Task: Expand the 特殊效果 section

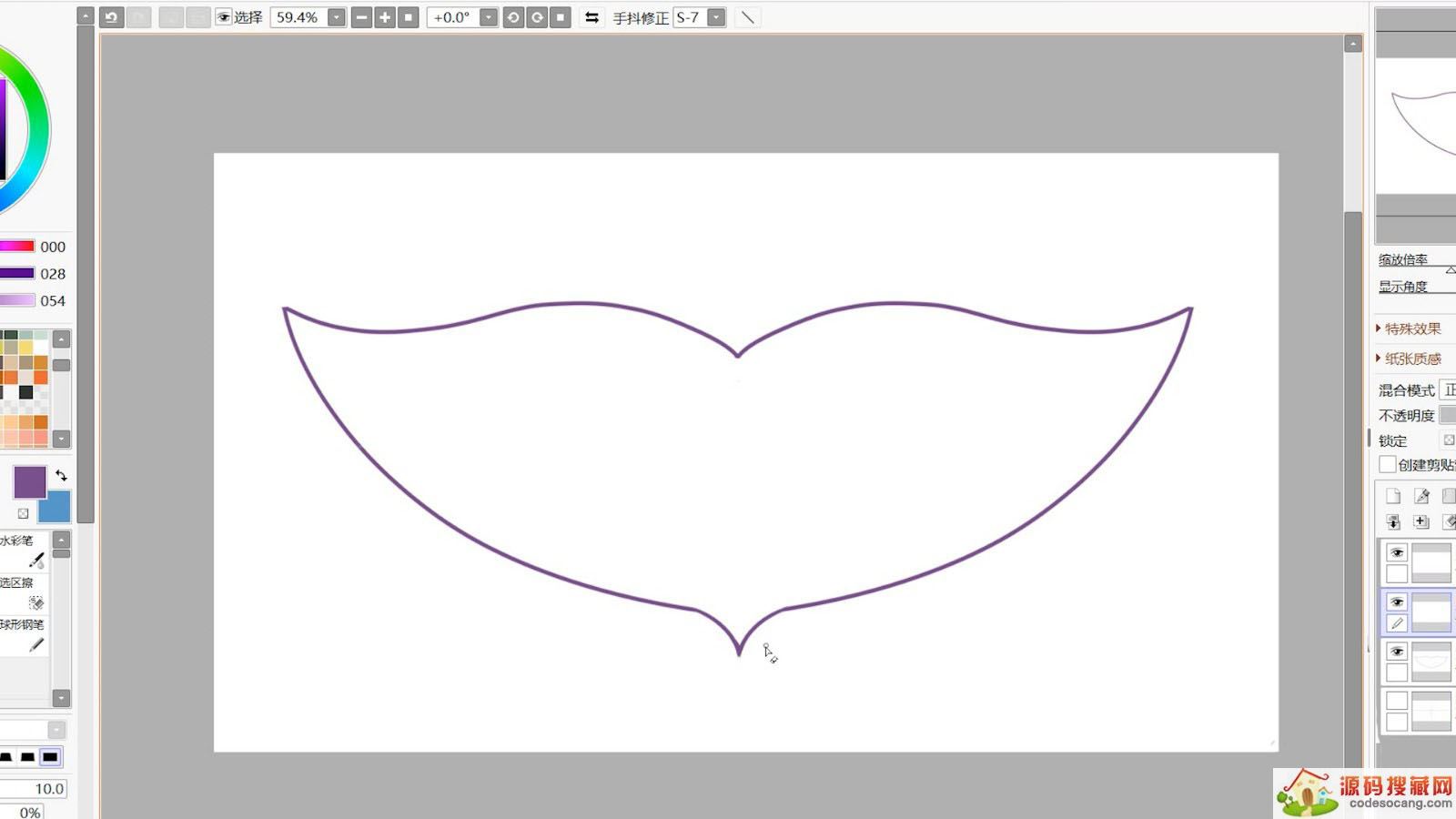Action: [x=1412, y=329]
